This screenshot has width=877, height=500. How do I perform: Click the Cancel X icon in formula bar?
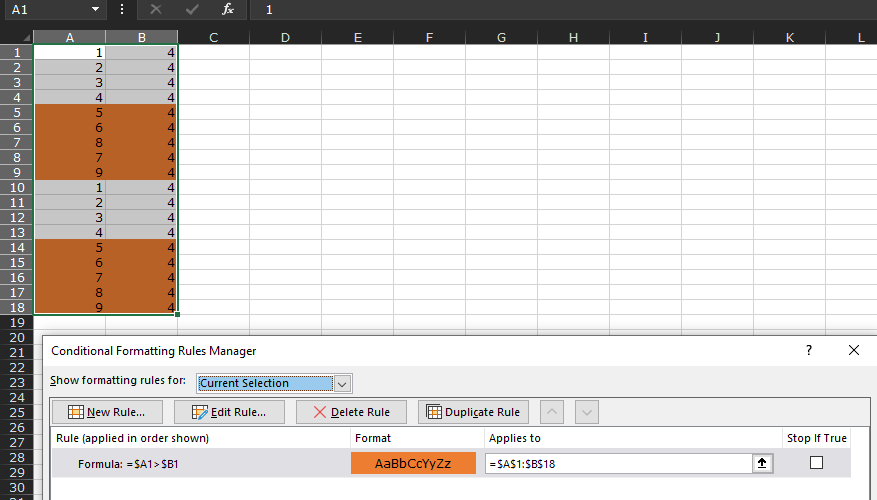coord(156,10)
